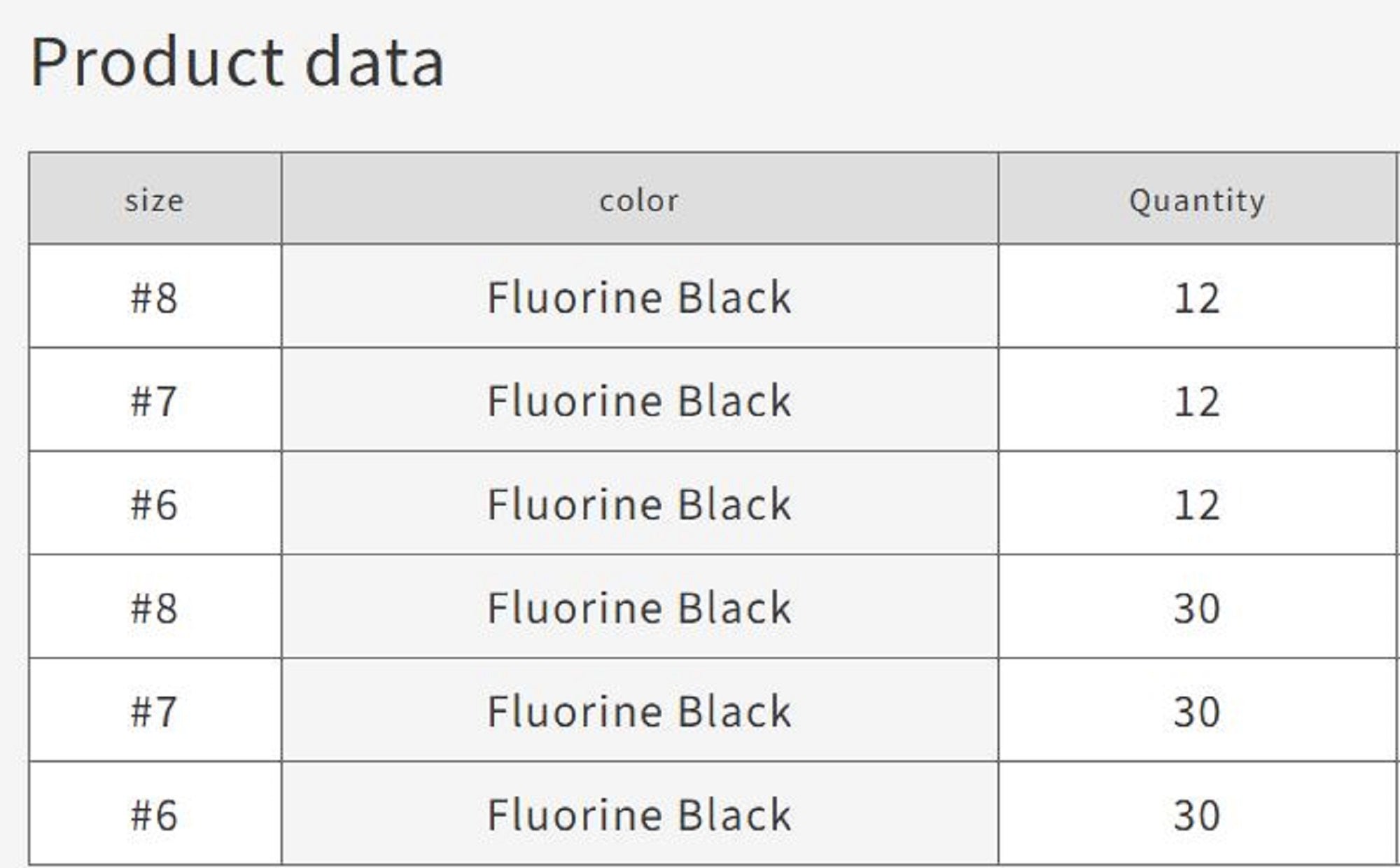Click Fluorine Black in the last row
This screenshot has height=868, width=1400.
click(639, 815)
